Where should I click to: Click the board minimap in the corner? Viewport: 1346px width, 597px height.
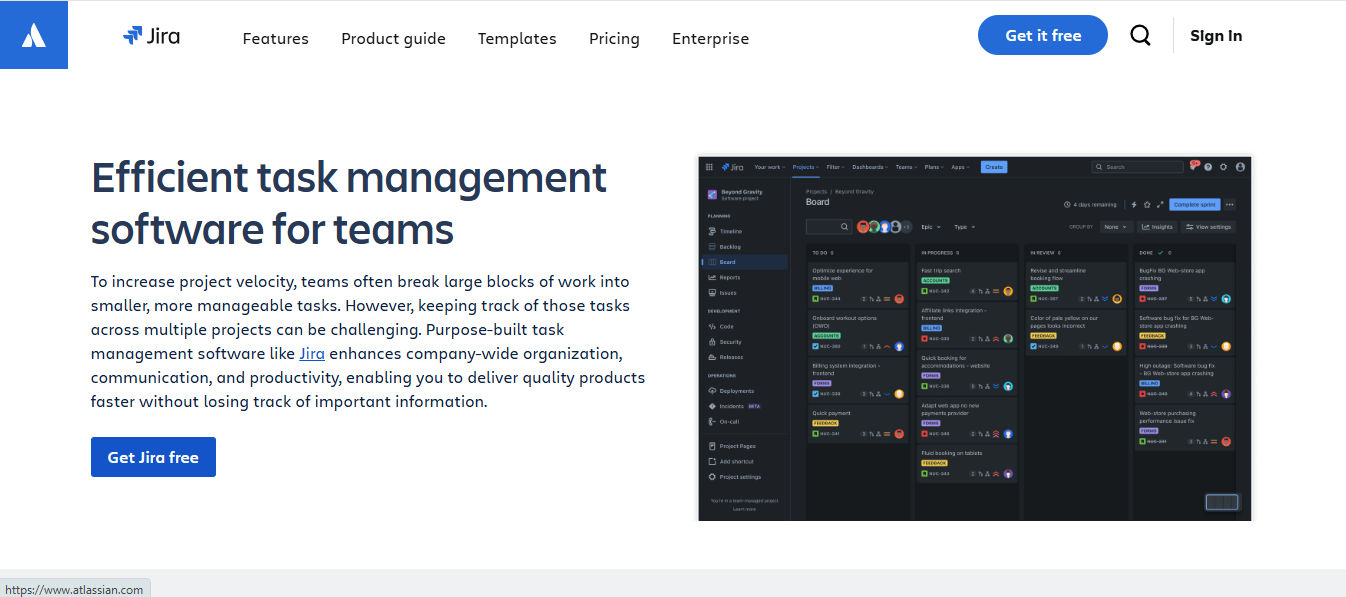click(x=1222, y=502)
